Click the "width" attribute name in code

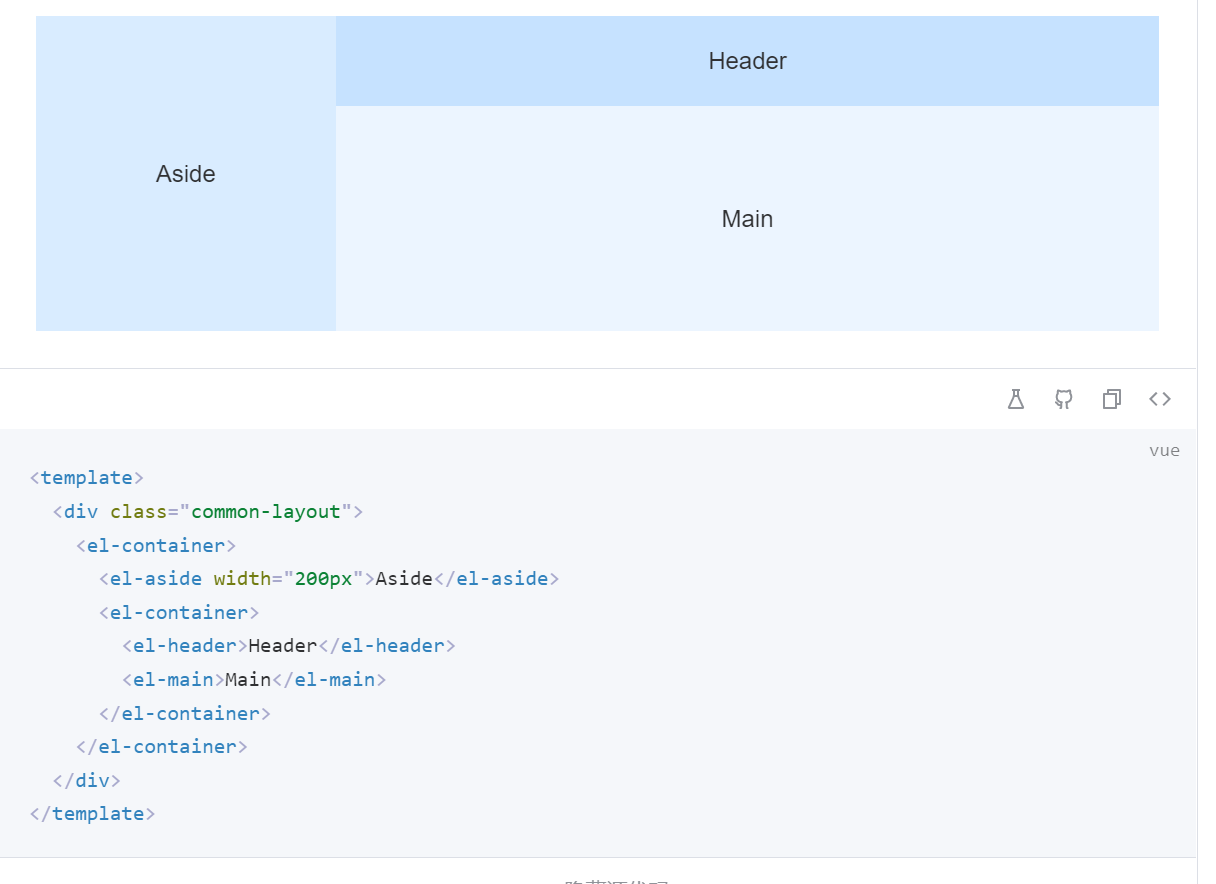coord(242,579)
